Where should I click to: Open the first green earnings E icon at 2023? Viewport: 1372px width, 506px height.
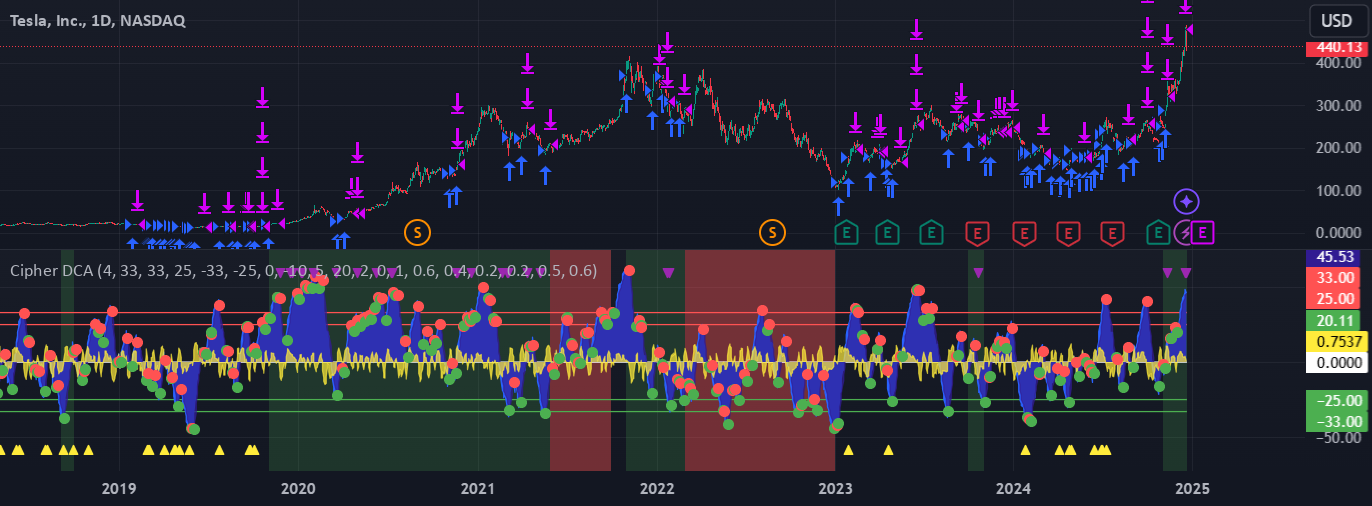pyautogui.click(x=846, y=233)
